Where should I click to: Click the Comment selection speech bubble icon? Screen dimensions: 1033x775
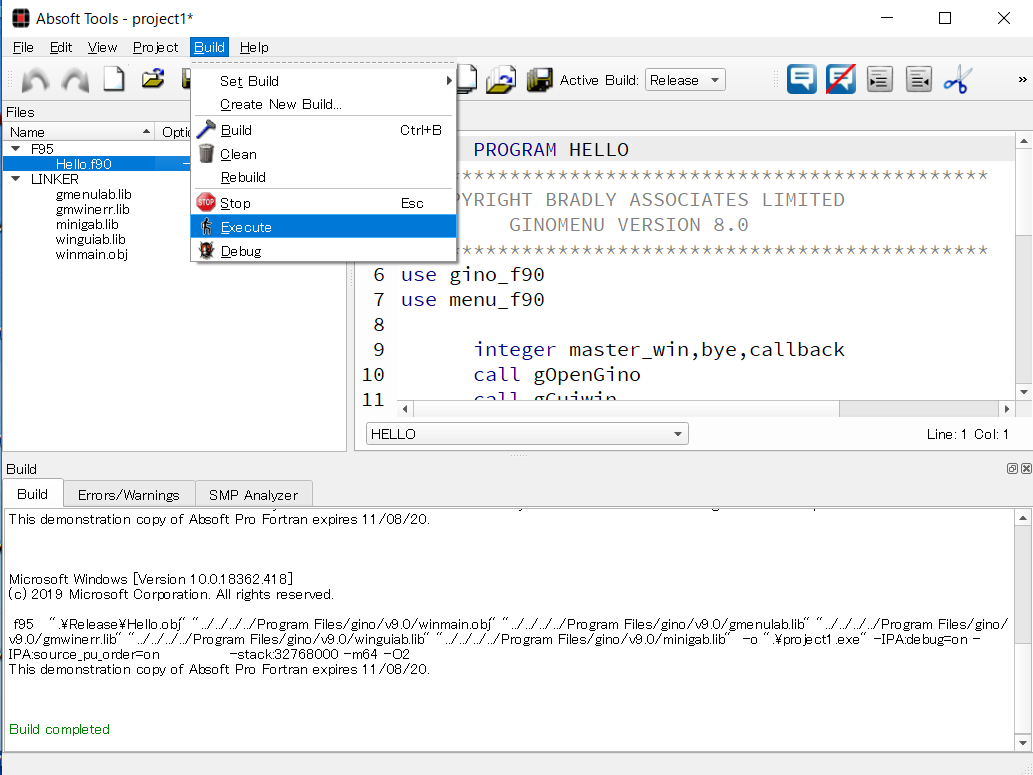(801, 80)
